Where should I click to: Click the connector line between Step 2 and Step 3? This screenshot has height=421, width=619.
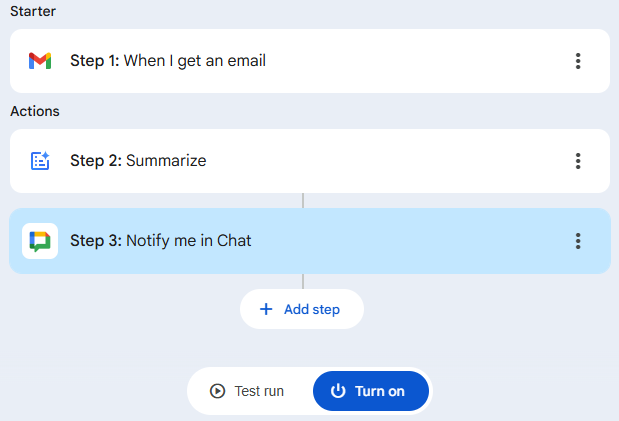(303, 200)
